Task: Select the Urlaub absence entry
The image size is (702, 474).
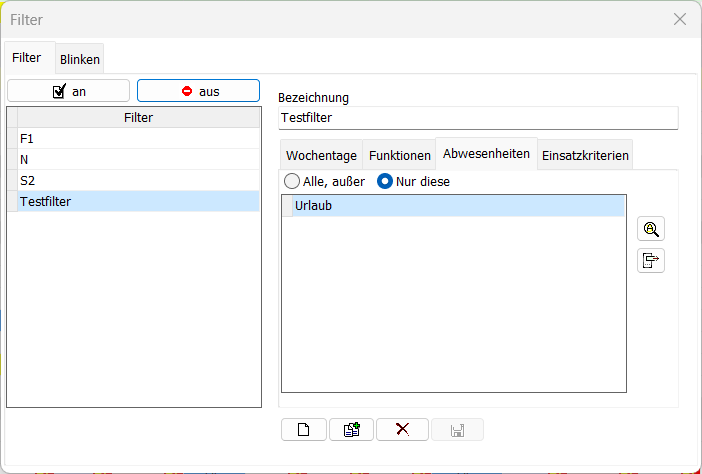Action: (457, 206)
